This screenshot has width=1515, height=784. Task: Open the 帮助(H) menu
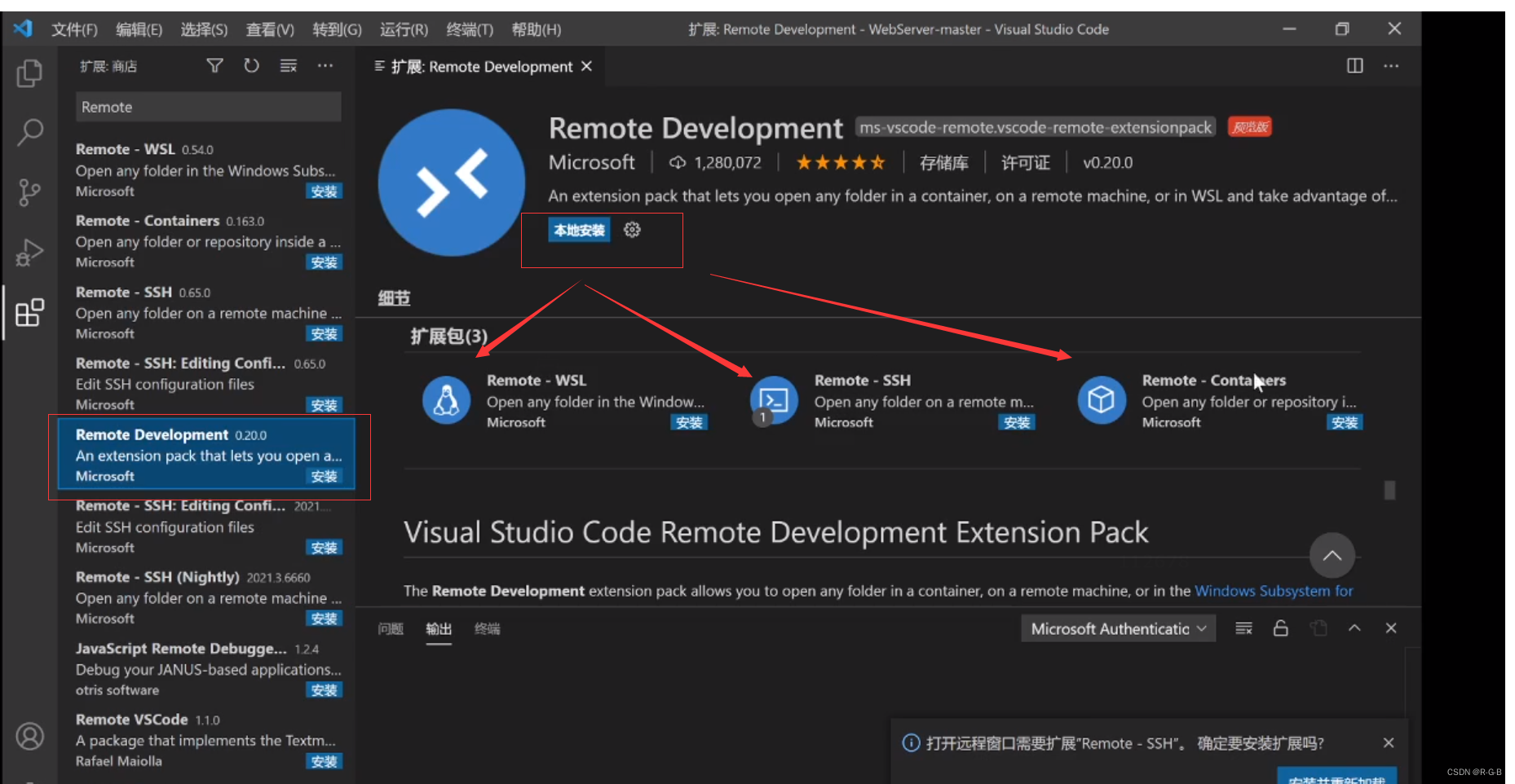[x=536, y=29]
